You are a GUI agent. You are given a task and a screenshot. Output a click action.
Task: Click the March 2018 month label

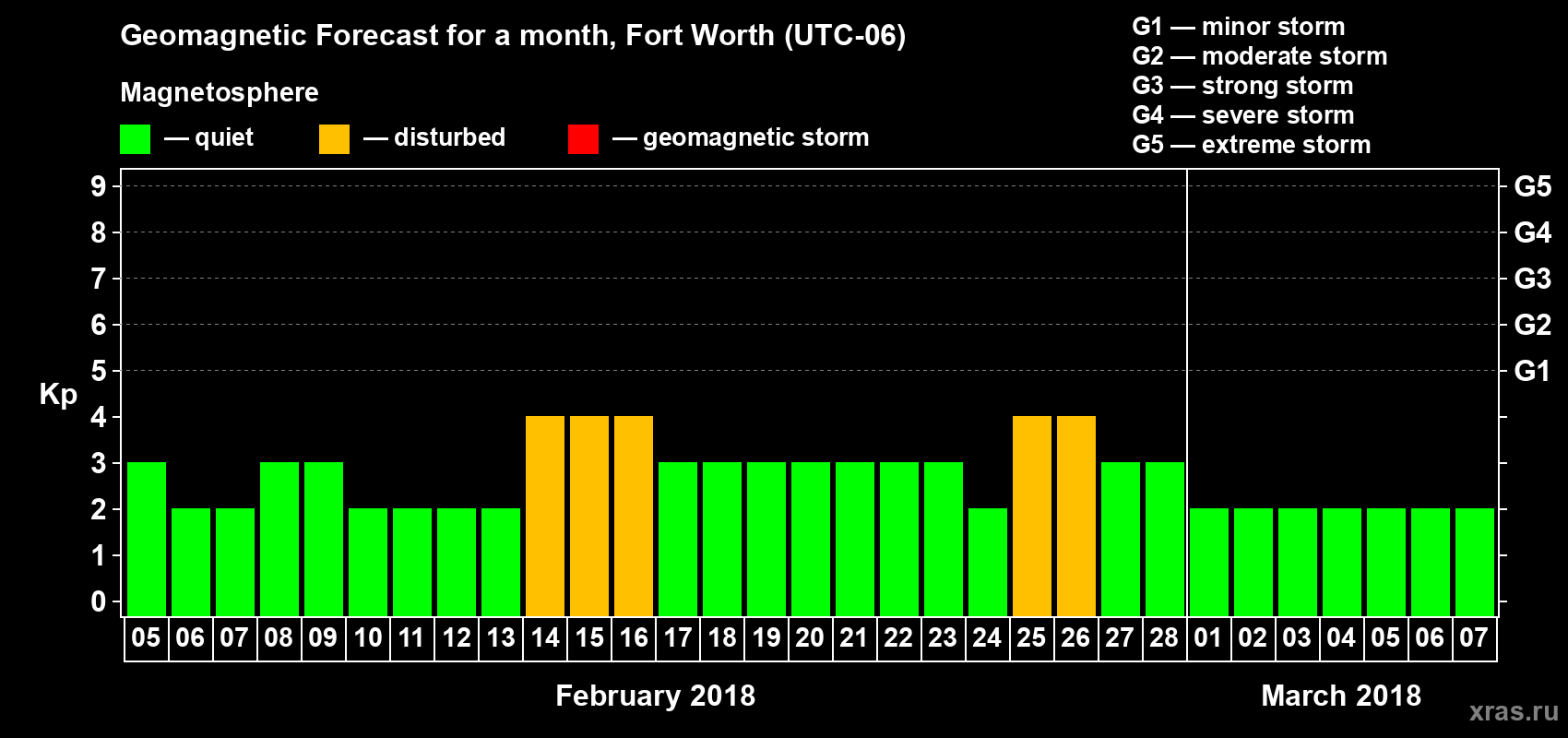point(1340,696)
